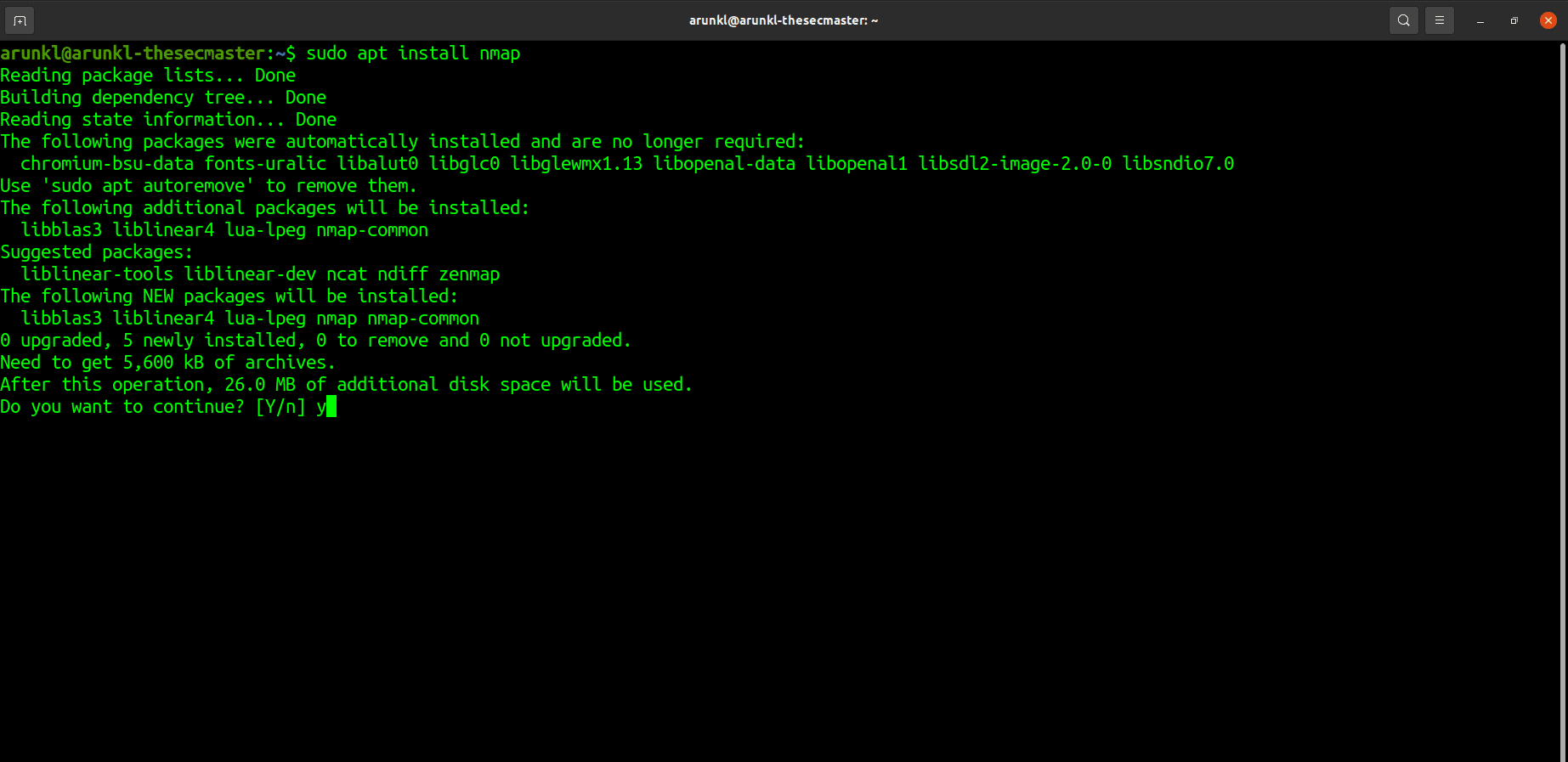Click the window title arunkl@arunkl-thesecmaster
The height and width of the screenshot is (762, 1568).
click(x=784, y=20)
